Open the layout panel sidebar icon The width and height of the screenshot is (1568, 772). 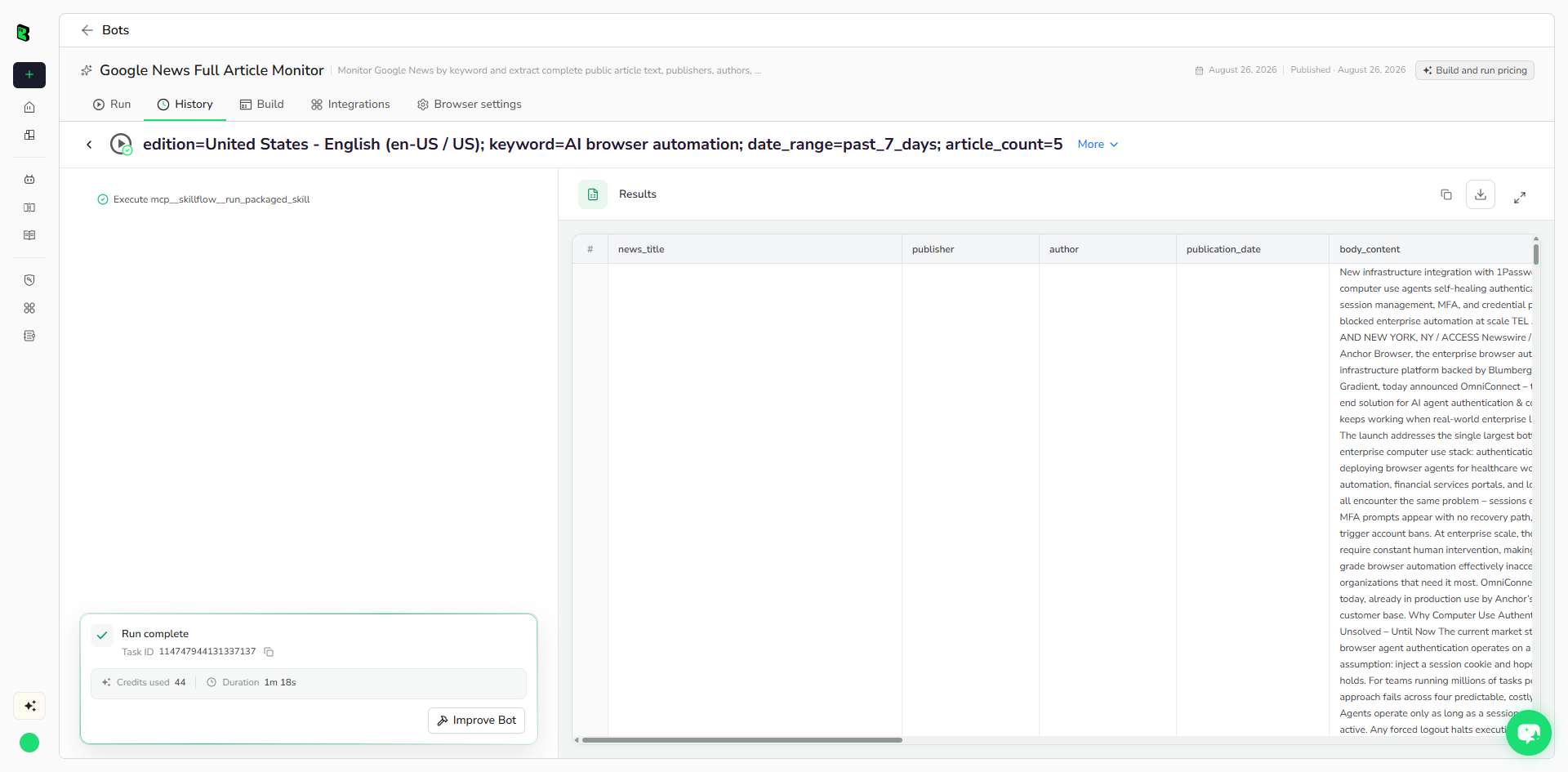pos(29,135)
